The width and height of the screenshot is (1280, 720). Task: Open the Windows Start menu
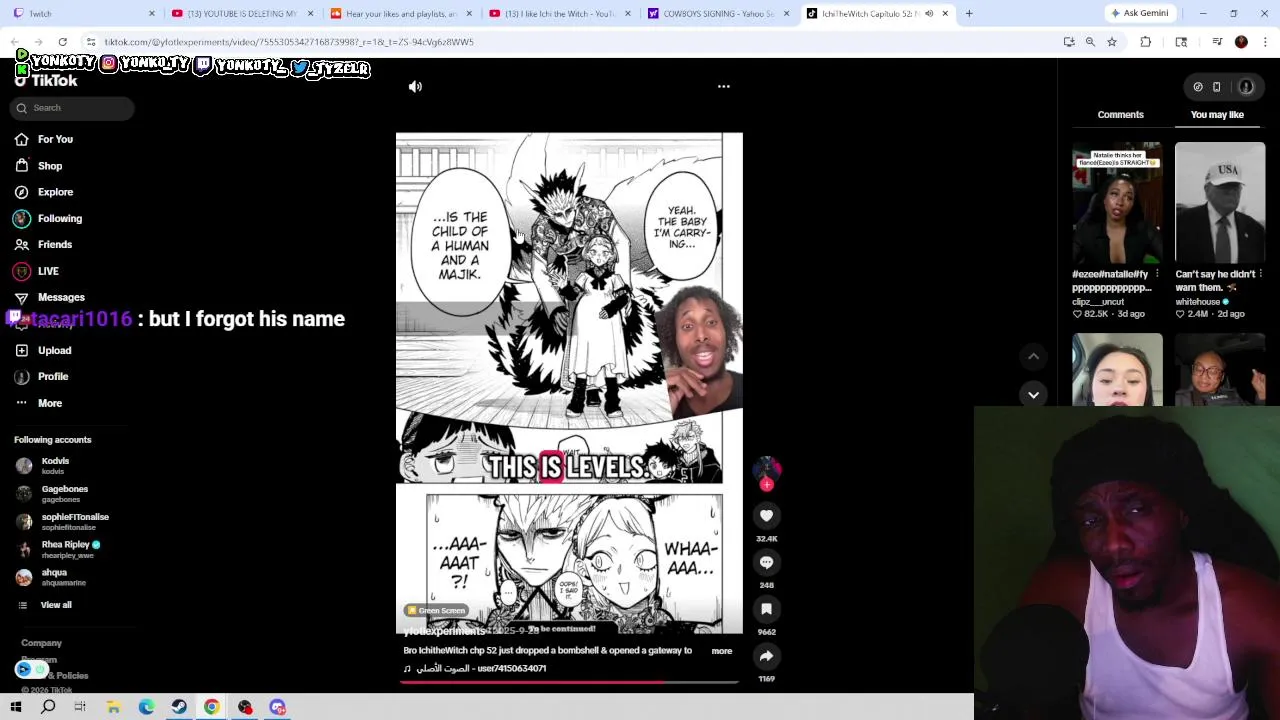(16, 707)
